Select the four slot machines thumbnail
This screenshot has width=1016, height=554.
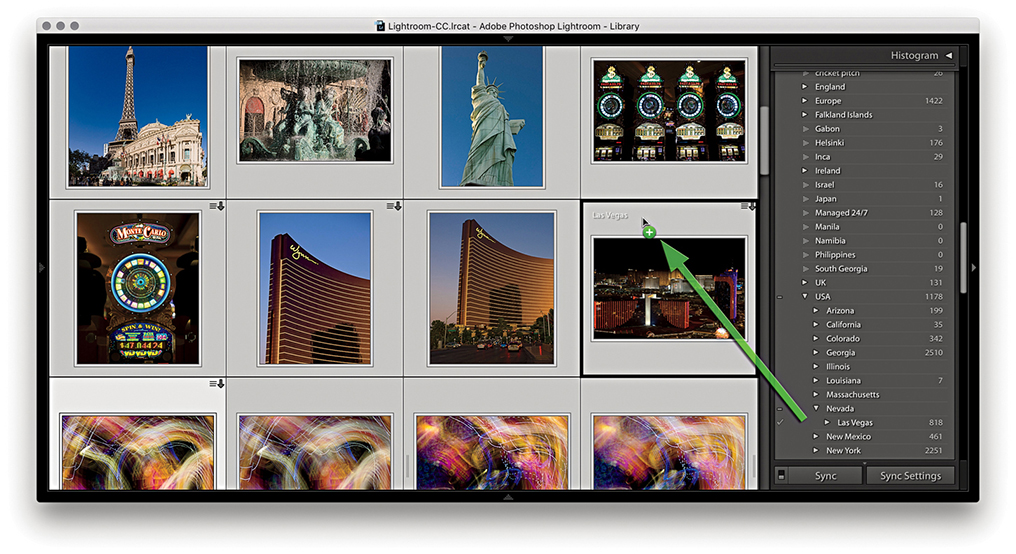coord(669,111)
